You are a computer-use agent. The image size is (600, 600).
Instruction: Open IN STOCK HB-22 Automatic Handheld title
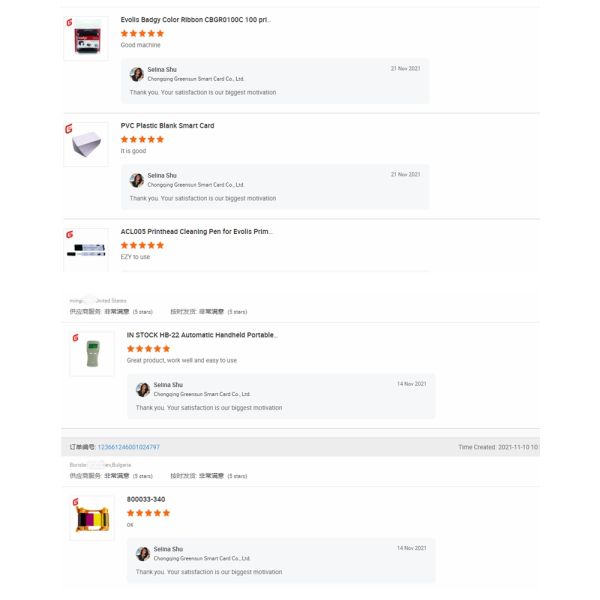202,335
